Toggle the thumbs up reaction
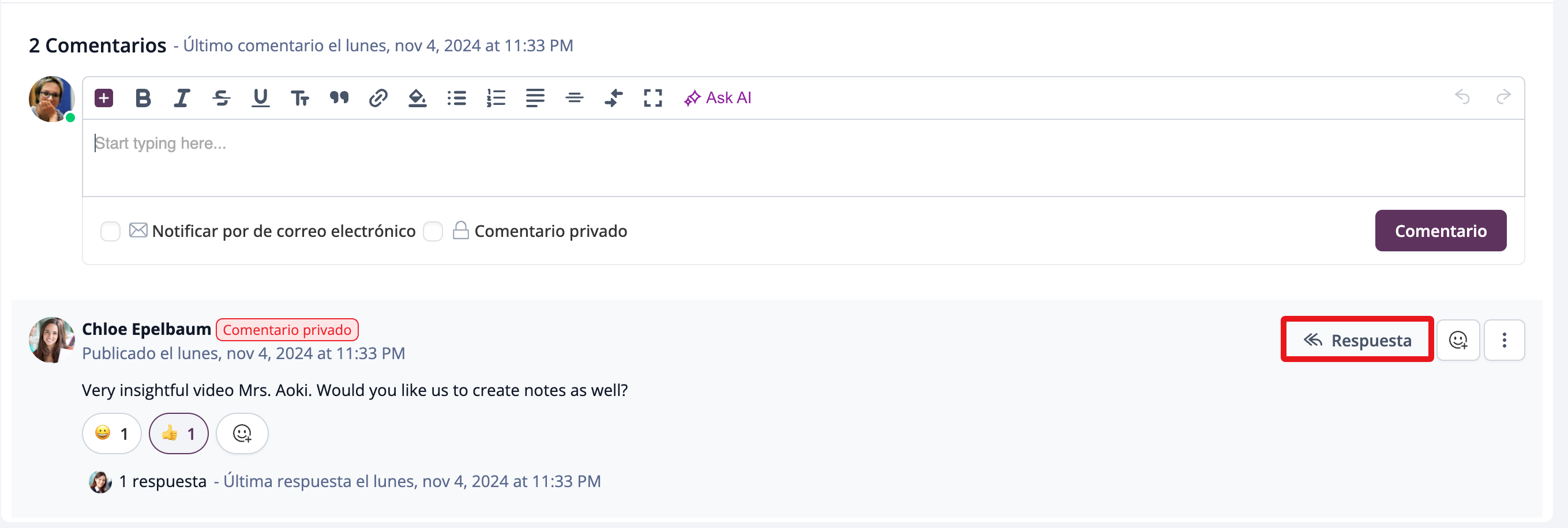Image resolution: width=1568 pixels, height=528 pixels. pos(178,433)
